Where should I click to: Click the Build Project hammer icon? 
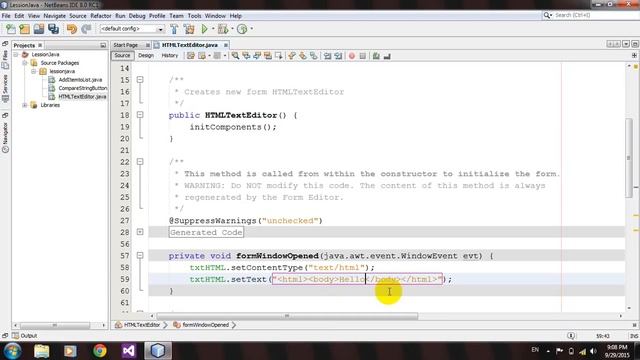pos(174,29)
